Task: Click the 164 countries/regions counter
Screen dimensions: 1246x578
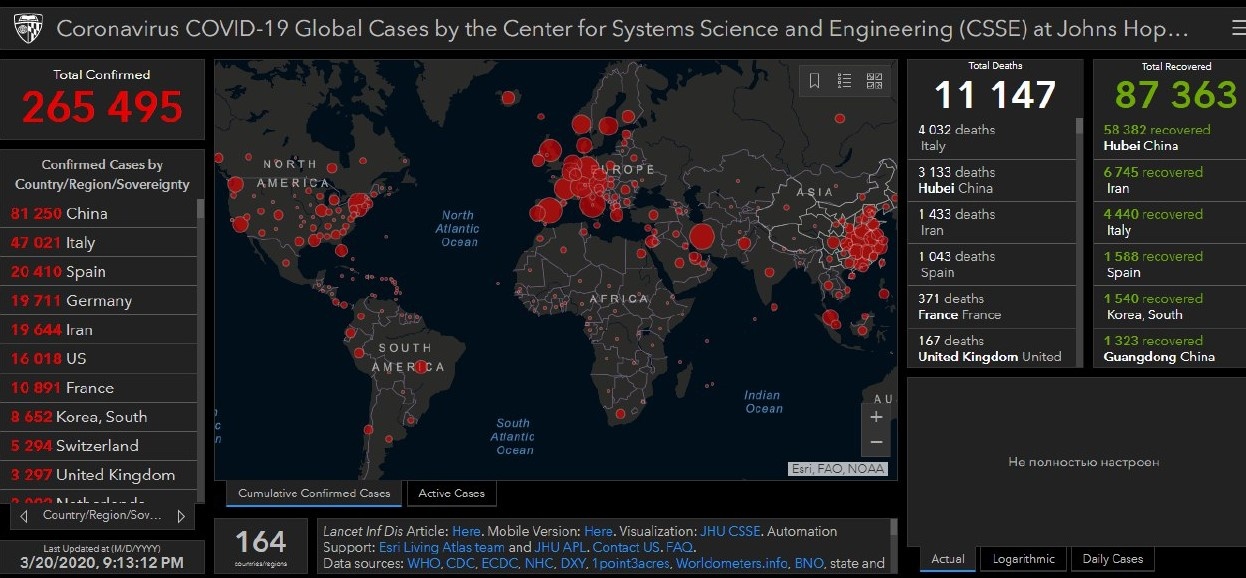Action: [x=261, y=545]
